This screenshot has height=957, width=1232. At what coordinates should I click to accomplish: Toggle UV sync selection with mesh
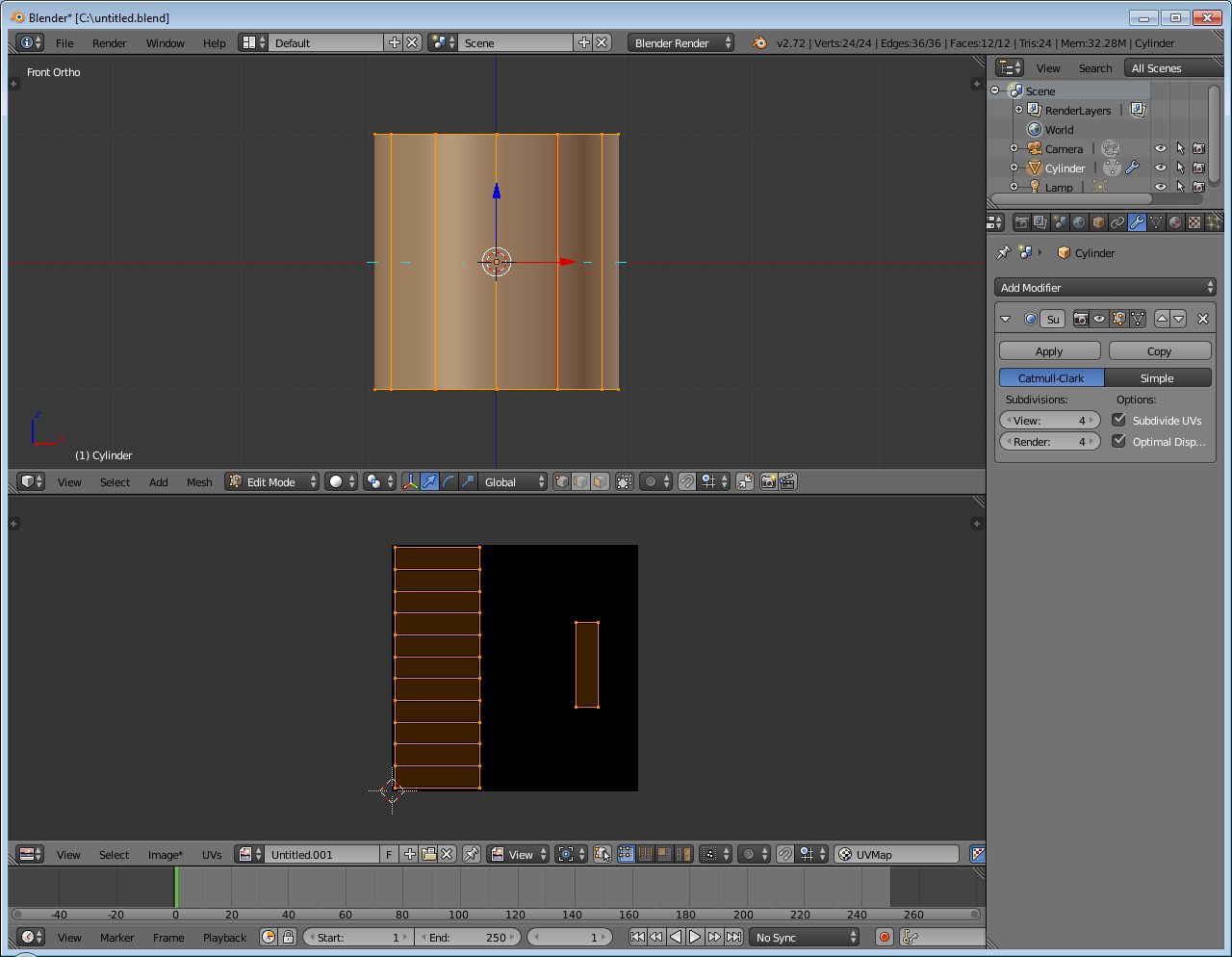(602, 854)
